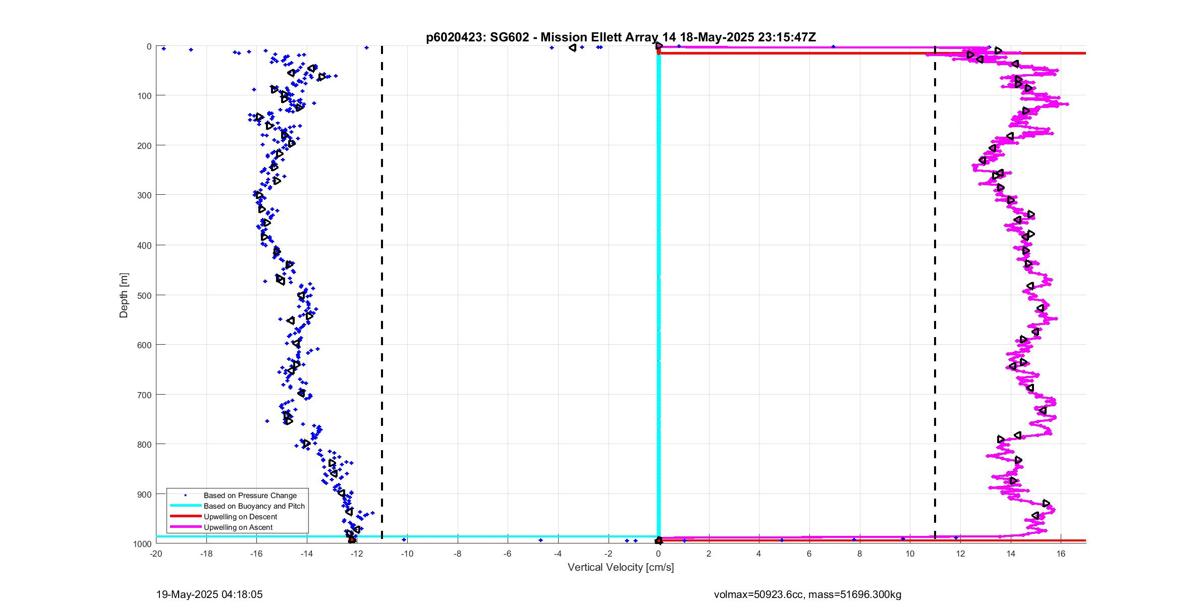This screenshot has height=611, width=1200.
Task: Select the "Upwelling on Descent" legend entry
Action: coord(241,516)
